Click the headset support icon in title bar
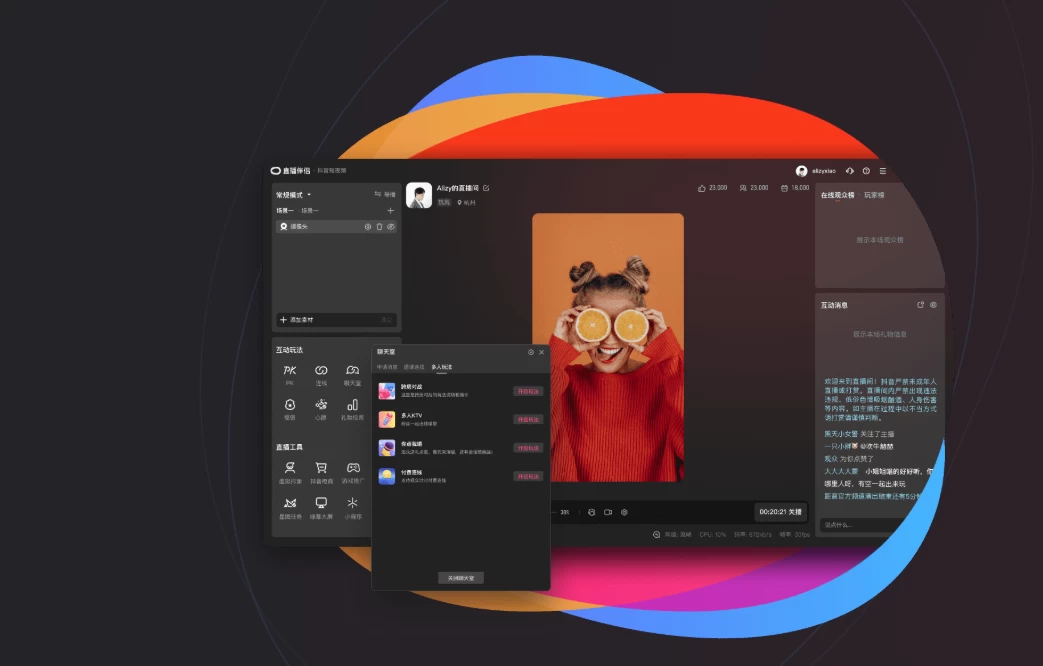The width and height of the screenshot is (1043, 666). 849,171
